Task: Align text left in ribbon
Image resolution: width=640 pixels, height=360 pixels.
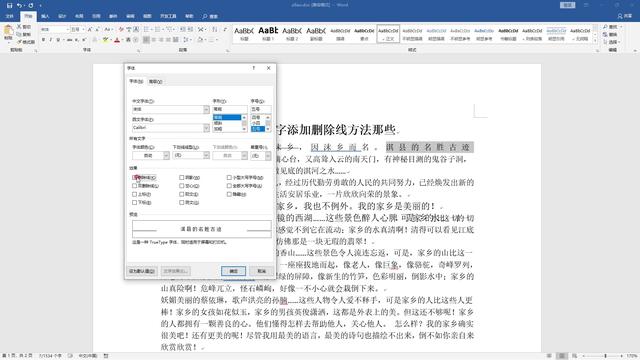Action: pyautogui.click(x=146, y=40)
